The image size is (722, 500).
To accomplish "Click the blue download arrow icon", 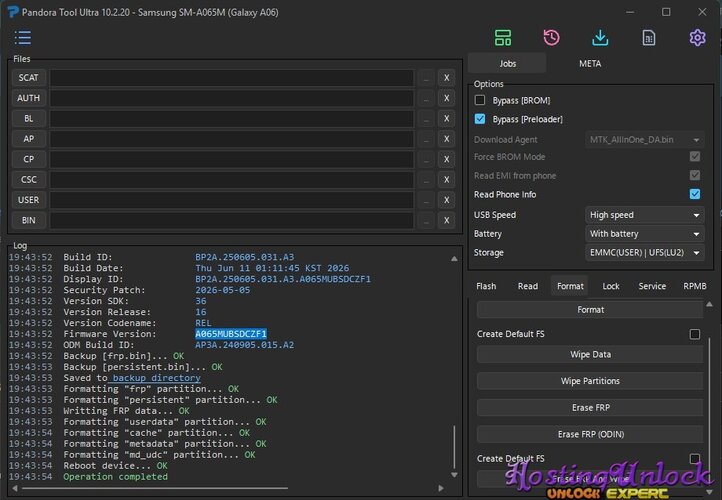I will [x=600, y=38].
